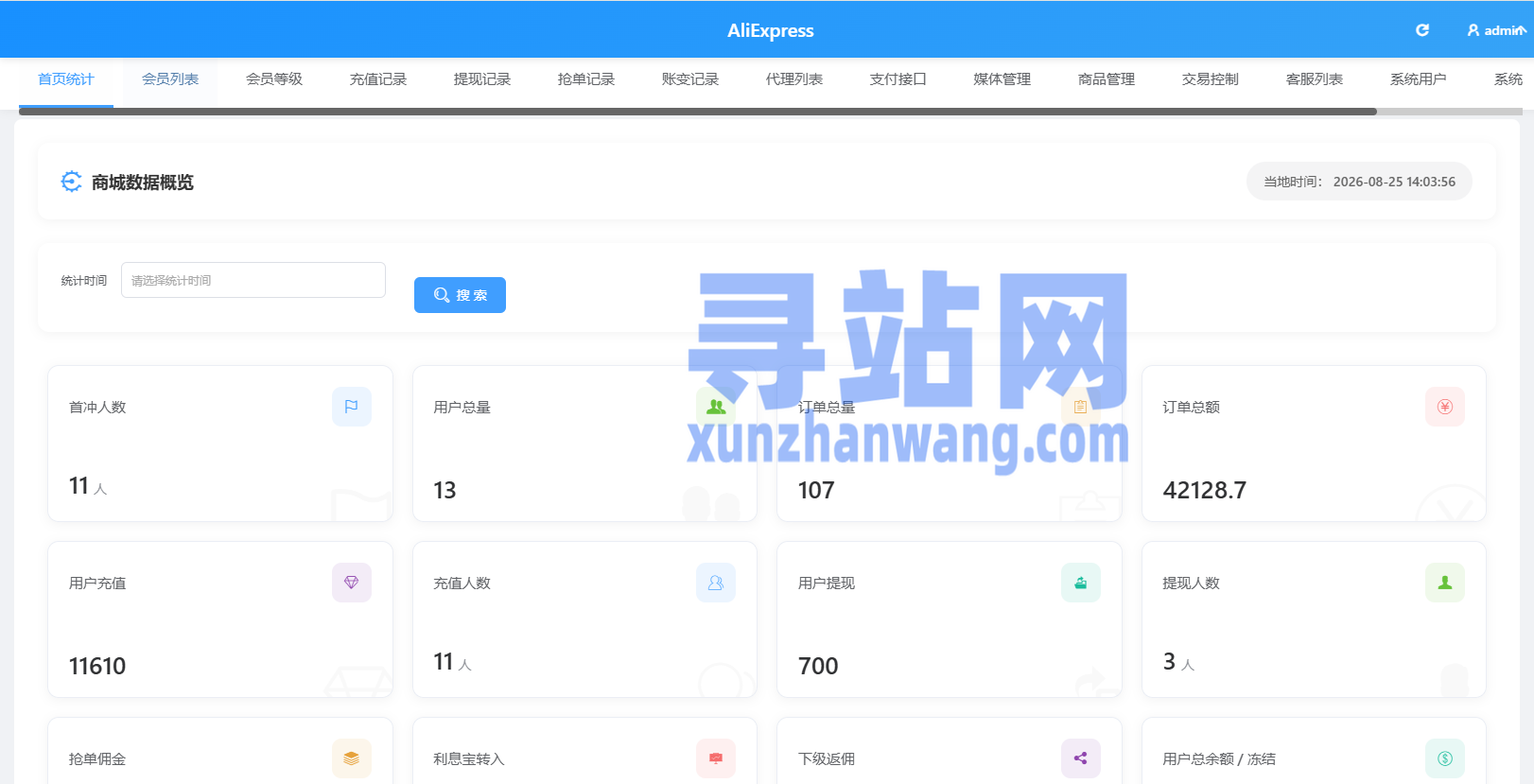Image resolution: width=1534 pixels, height=784 pixels.
Task: Click the 用户充值 diamond icon
Action: click(x=352, y=583)
